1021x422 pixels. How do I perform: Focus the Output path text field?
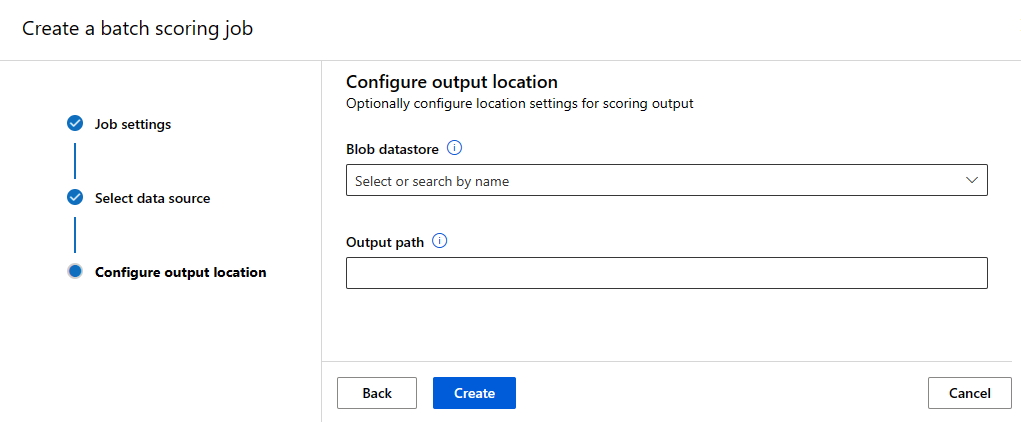click(666, 273)
